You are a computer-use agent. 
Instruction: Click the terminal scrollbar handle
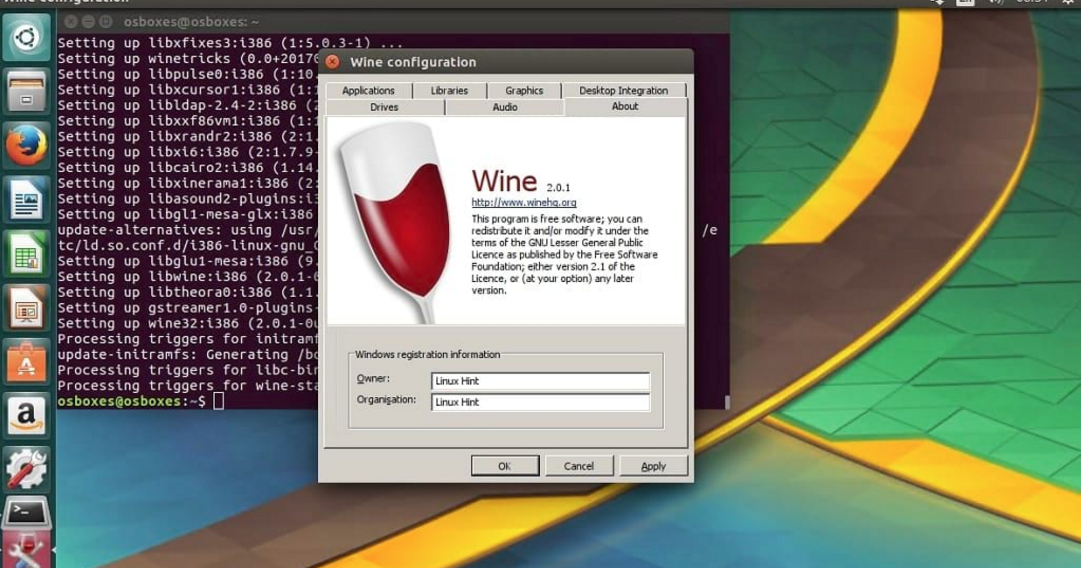click(727, 402)
